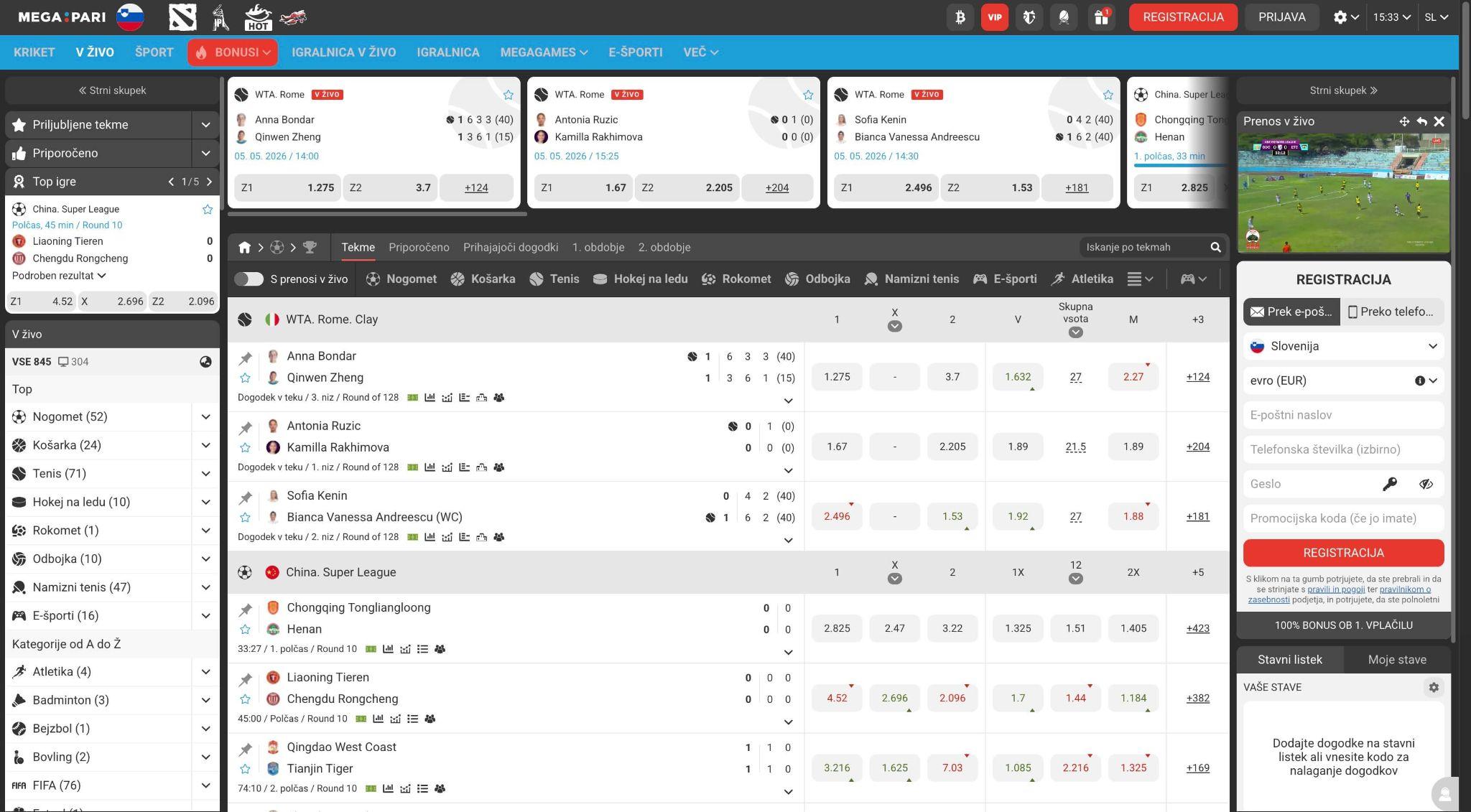Click the football breadcrumb icon
The image size is (1471, 812).
[x=277, y=248]
